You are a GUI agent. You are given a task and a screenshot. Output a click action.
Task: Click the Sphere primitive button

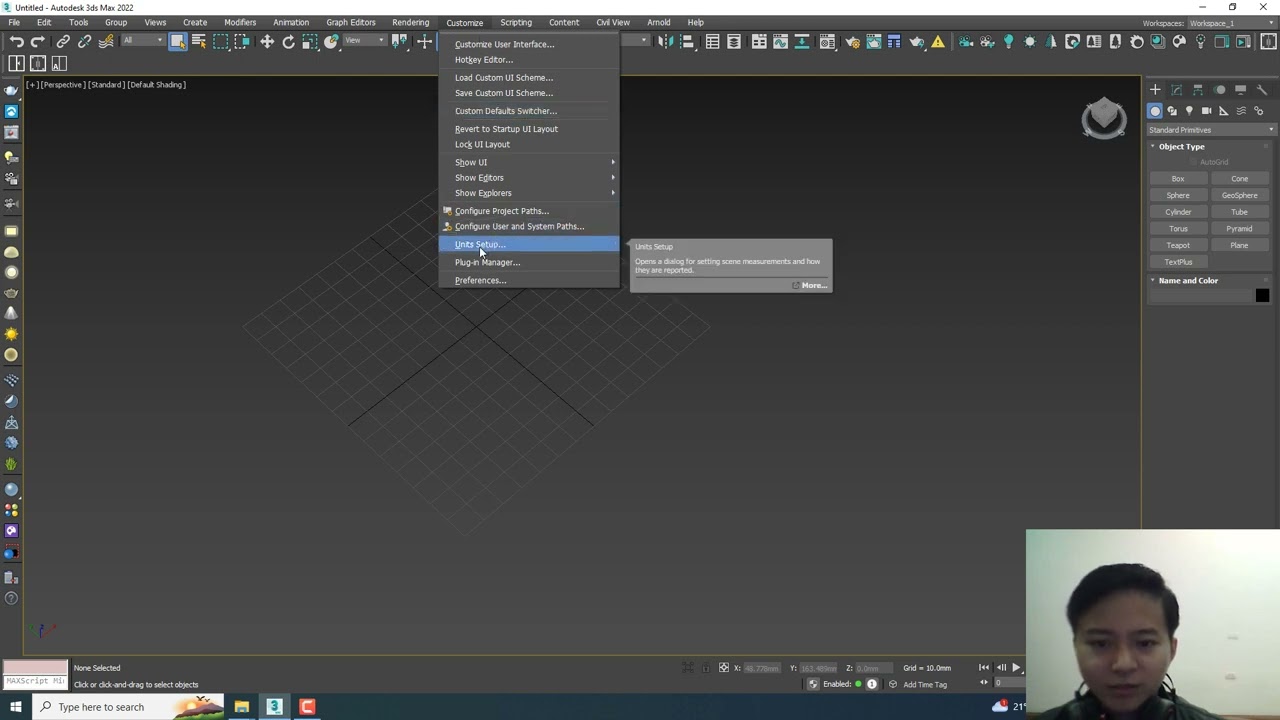(x=1178, y=195)
